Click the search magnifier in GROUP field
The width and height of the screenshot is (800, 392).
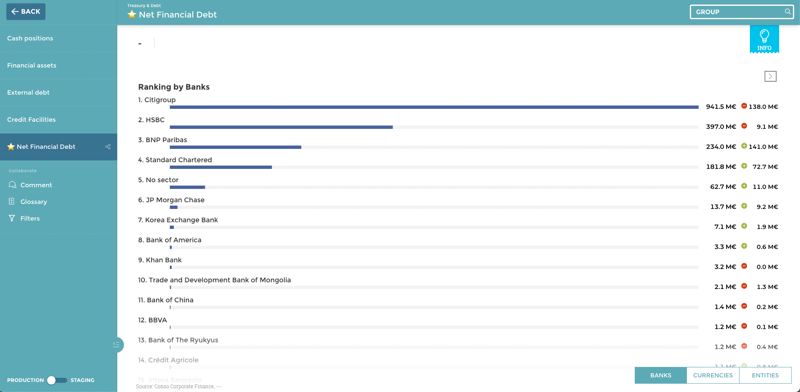click(787, 12)
